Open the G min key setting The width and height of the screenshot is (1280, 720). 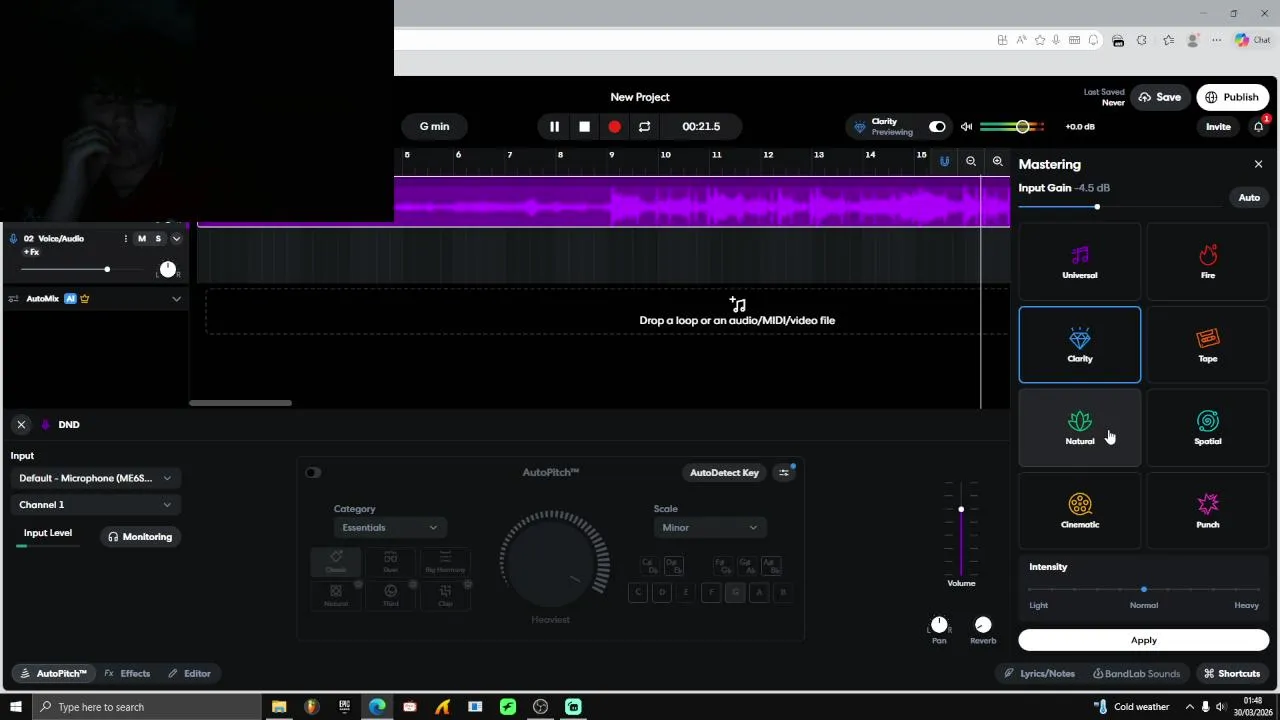click(434, 127)
